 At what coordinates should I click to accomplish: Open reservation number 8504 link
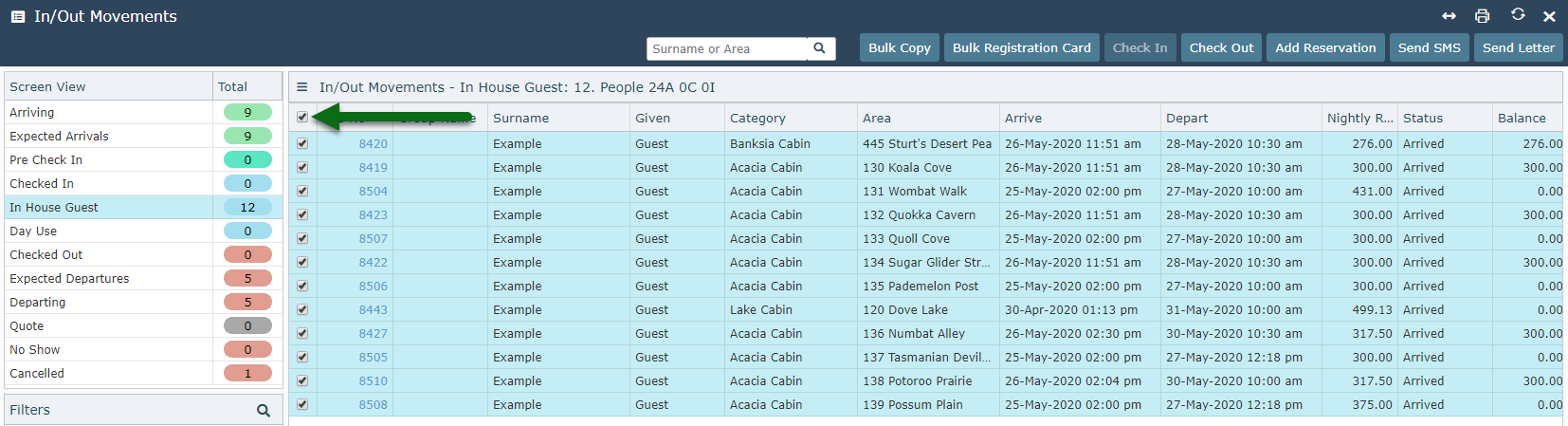click(x=373, y=192)
